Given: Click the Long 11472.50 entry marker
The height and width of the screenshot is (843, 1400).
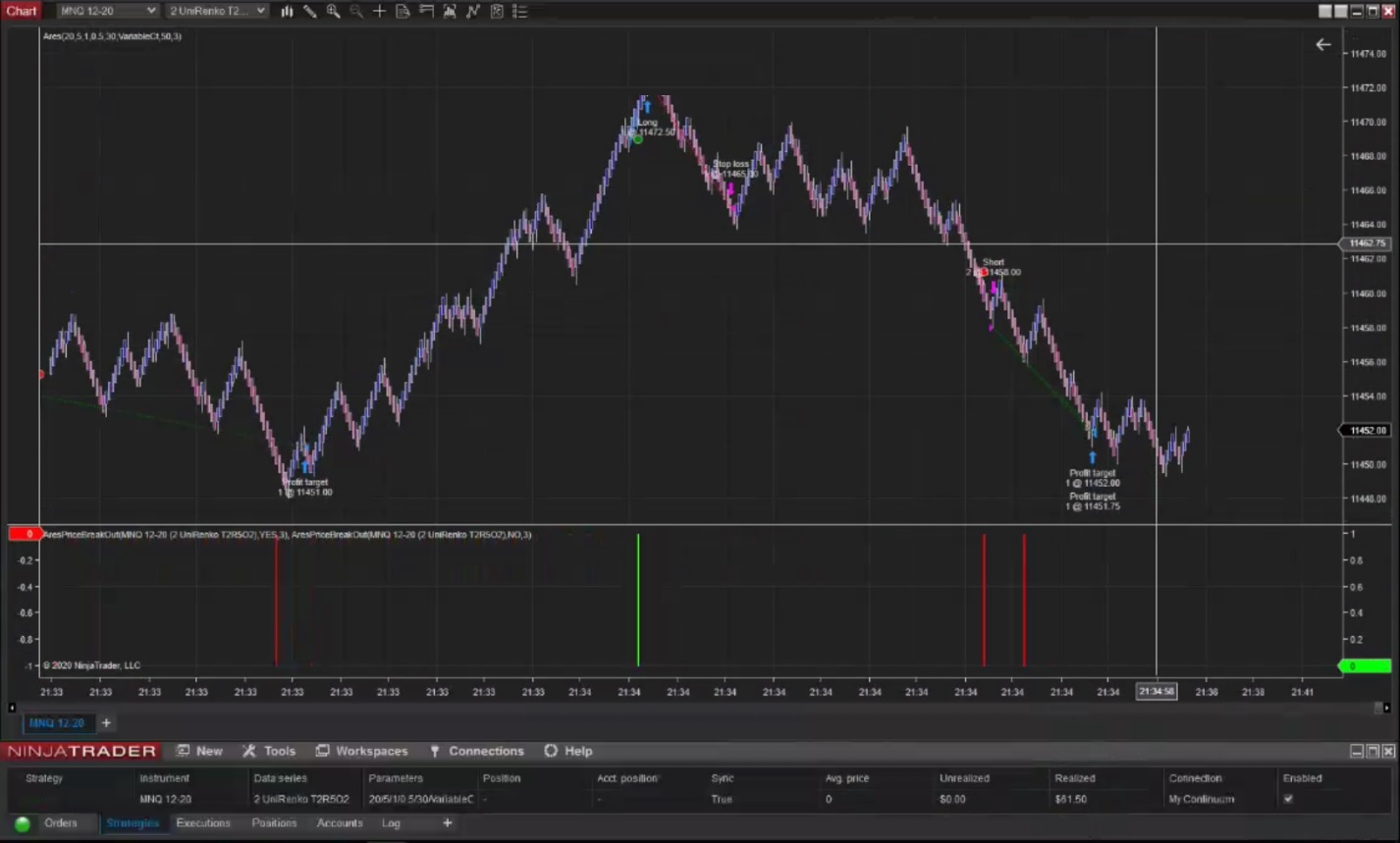Looking at the screenshot, I should click(650, 128).
